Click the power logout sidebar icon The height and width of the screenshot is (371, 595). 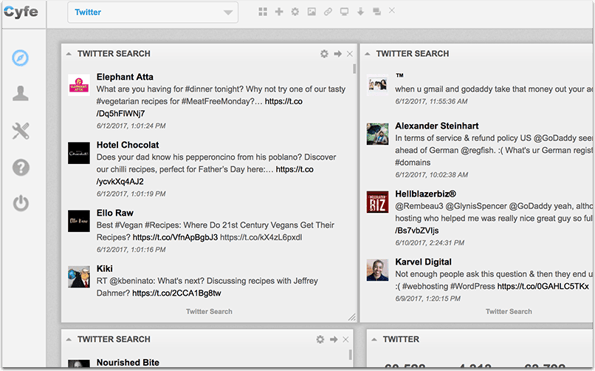(x=21, y=203)
